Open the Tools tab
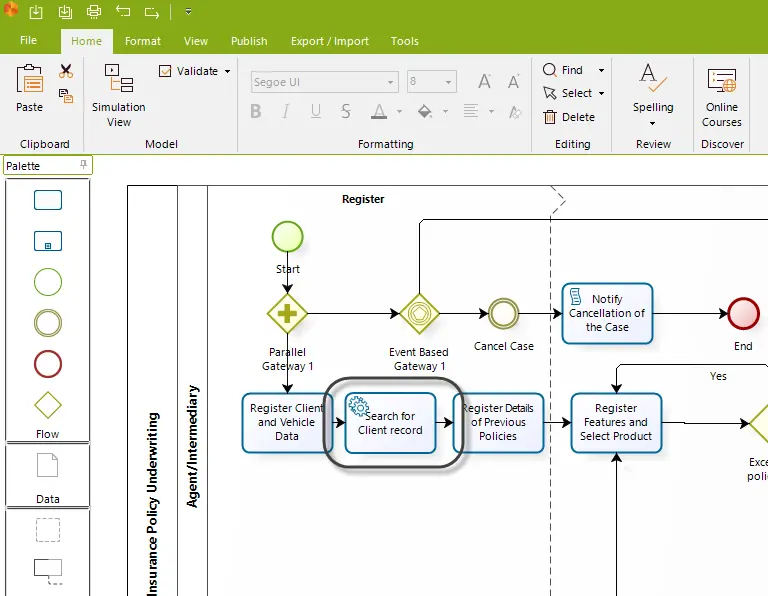The height and width of the screenshot is (596, 768). coord(405,41)
